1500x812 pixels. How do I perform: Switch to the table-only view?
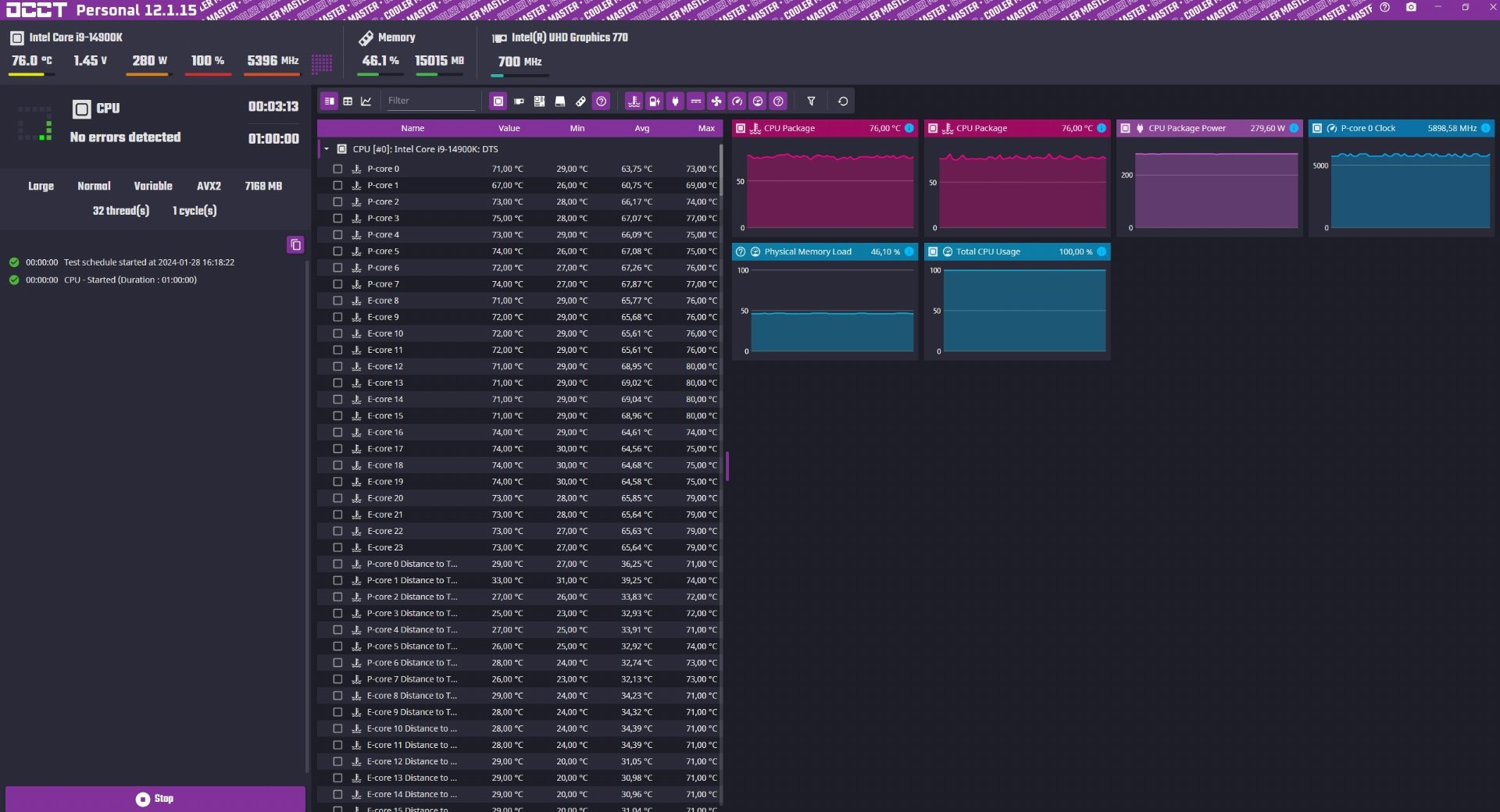[348, 101]
